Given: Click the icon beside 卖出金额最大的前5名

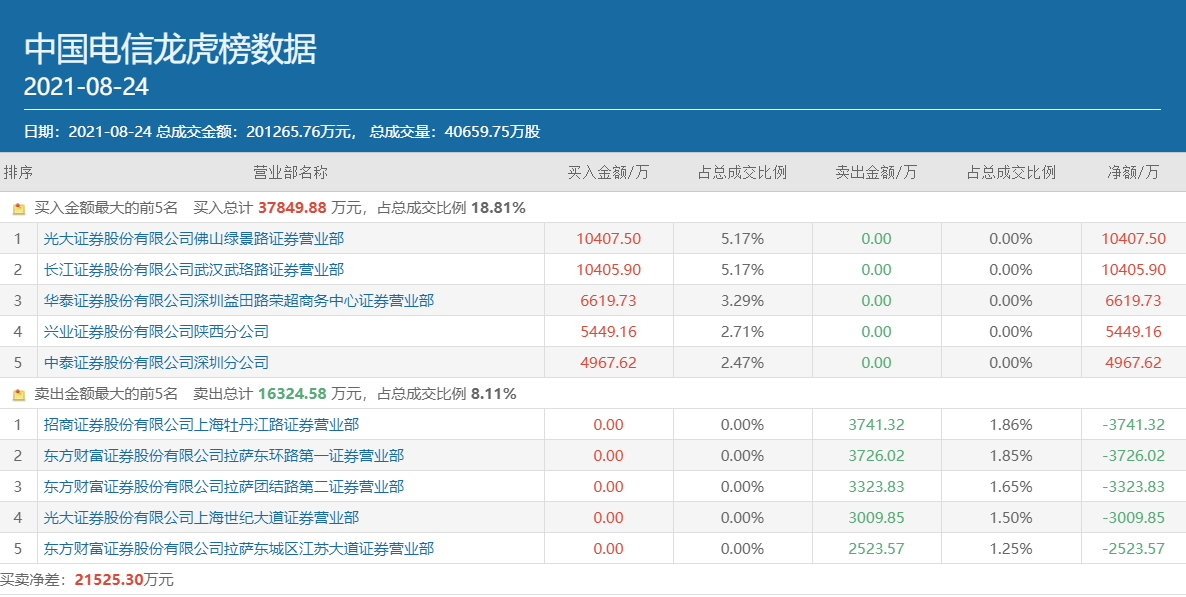Looking at the screenshot, I should [18, 394].
